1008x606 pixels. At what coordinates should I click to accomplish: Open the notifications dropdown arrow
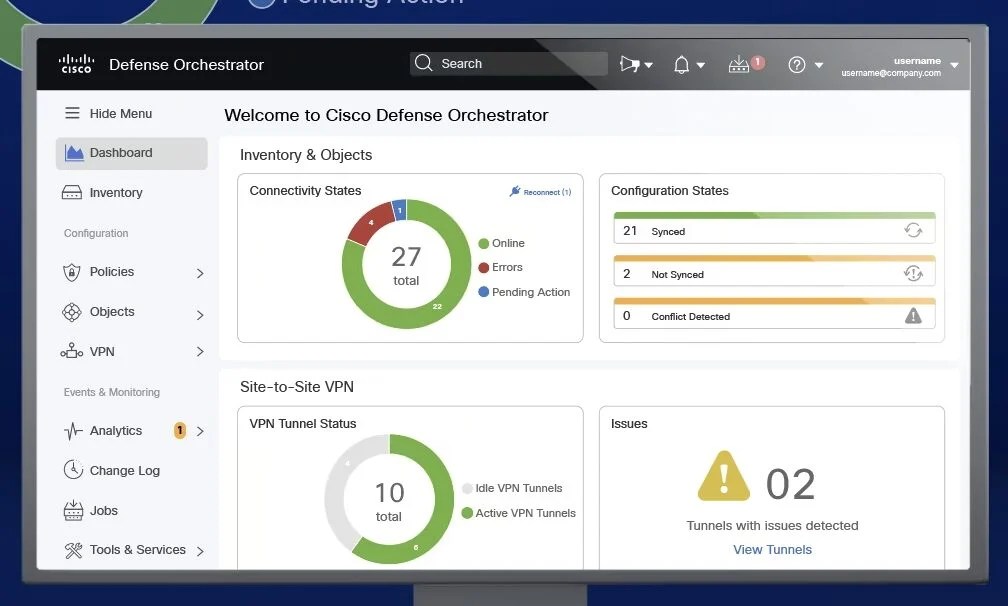coord(701,65)
